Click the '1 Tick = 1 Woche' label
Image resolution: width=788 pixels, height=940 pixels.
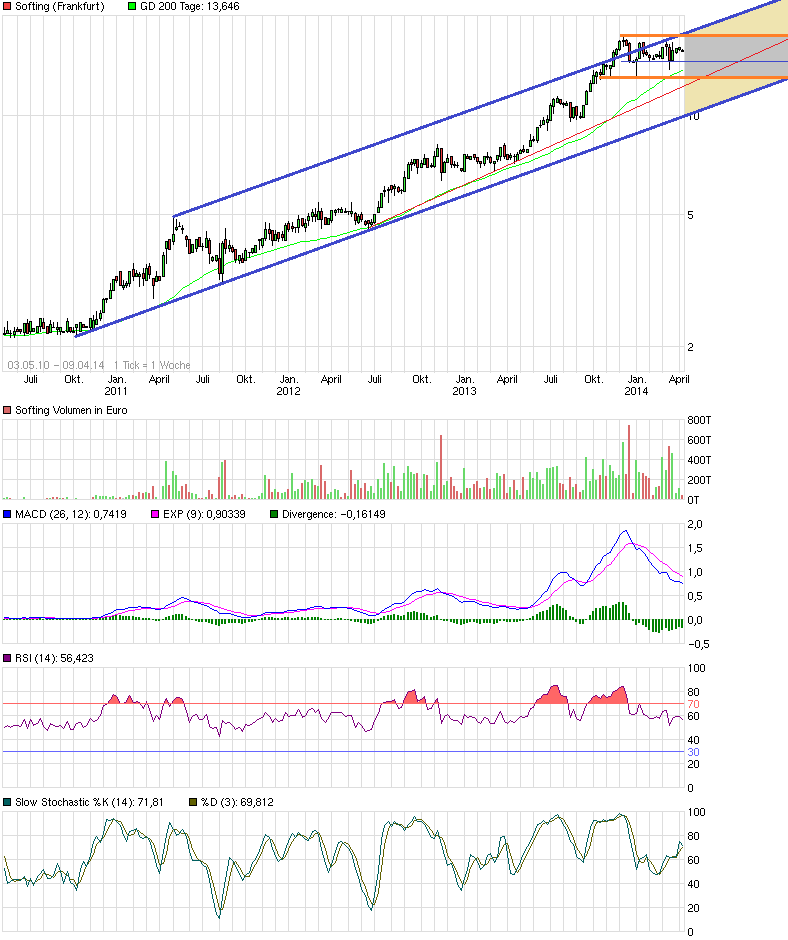152,365
